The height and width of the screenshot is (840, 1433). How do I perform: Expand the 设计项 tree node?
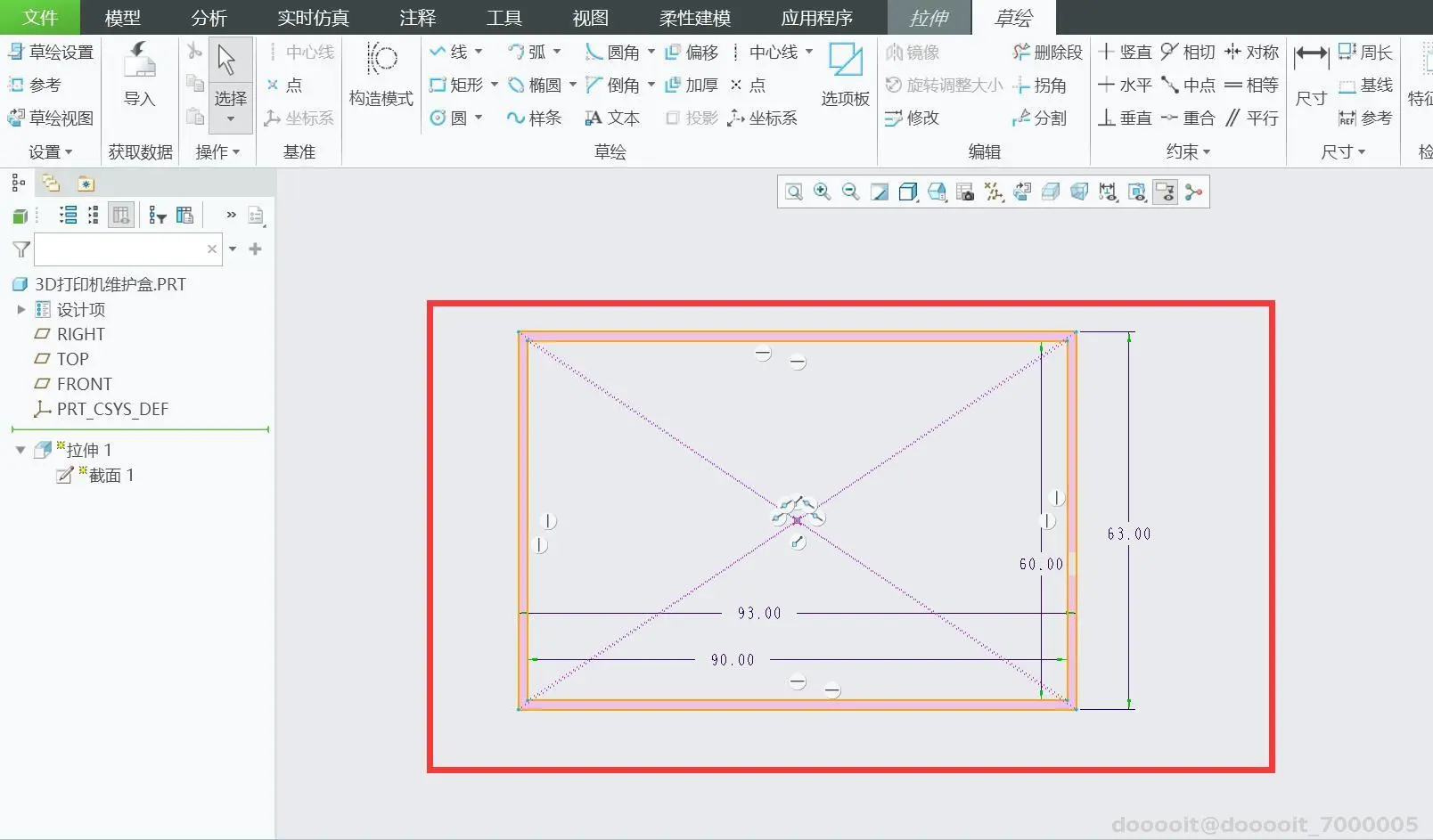coord(21,310)
